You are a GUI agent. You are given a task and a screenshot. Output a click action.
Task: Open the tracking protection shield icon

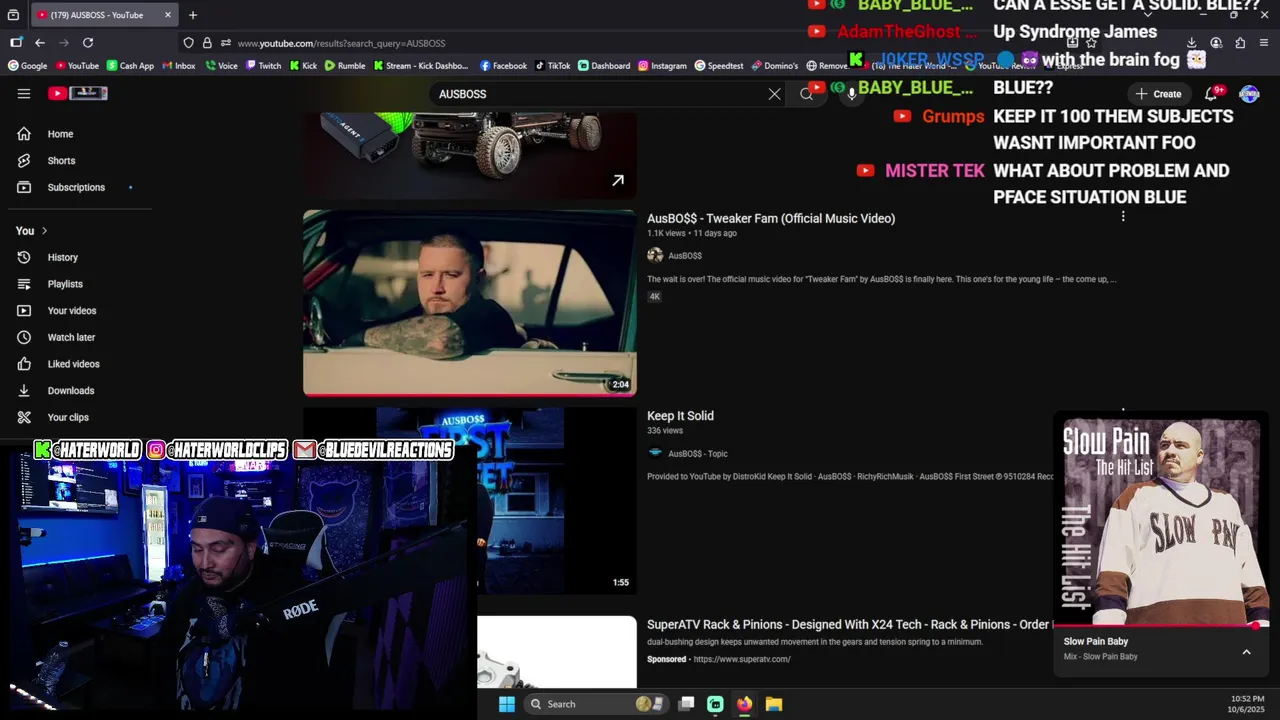188,43
